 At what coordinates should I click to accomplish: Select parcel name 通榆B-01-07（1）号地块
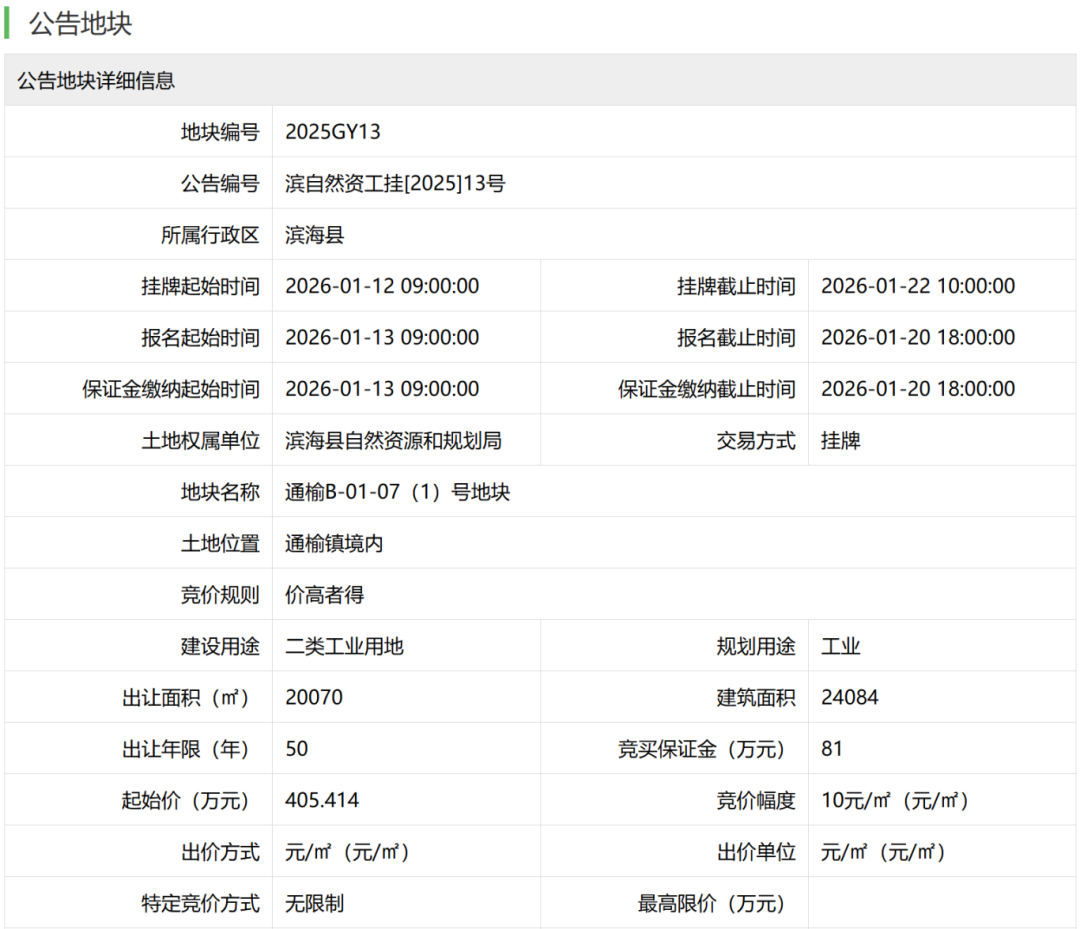point(397,492)
